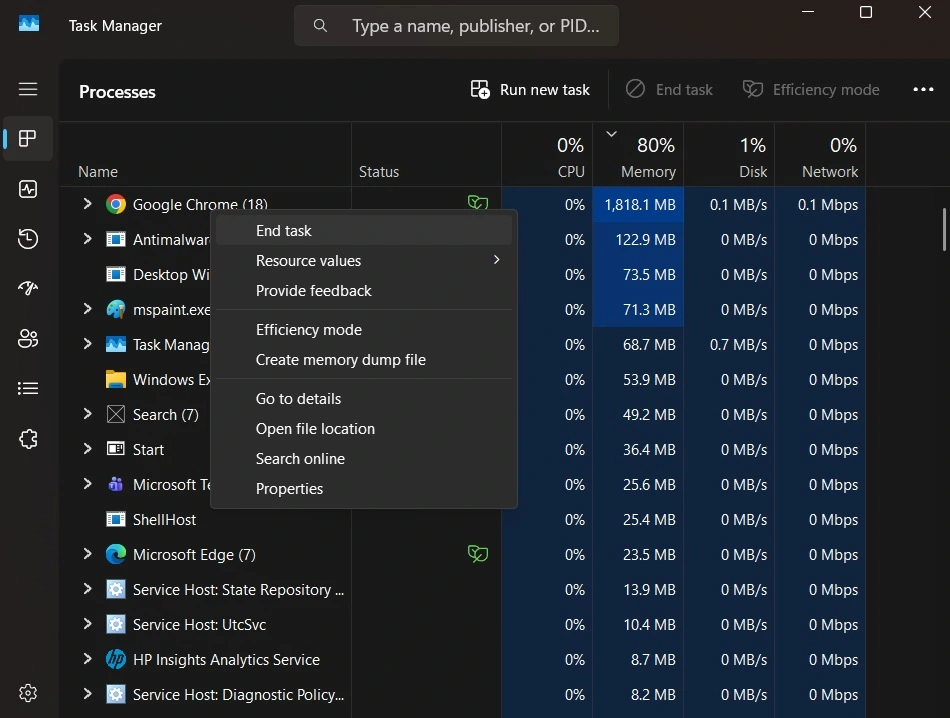Open the Users view in the sidebar
950x718 pixels.
[x=28, y=338]
